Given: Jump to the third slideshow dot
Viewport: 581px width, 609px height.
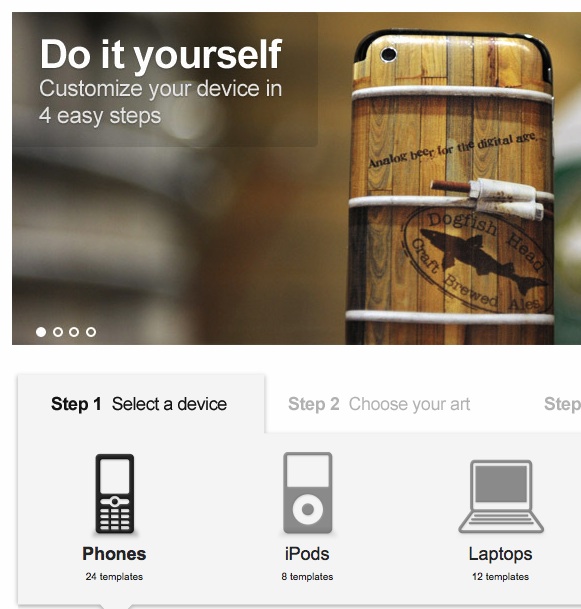Looking at the screenshot, I should coord(74,332).
